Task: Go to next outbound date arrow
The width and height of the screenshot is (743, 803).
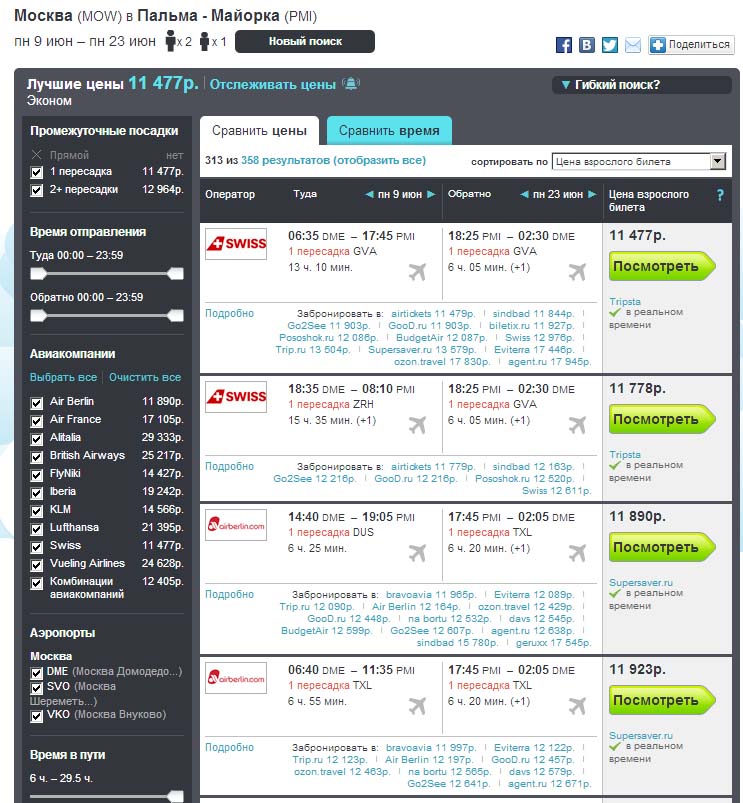Action: pyautogui.click(x=432, y=194)
